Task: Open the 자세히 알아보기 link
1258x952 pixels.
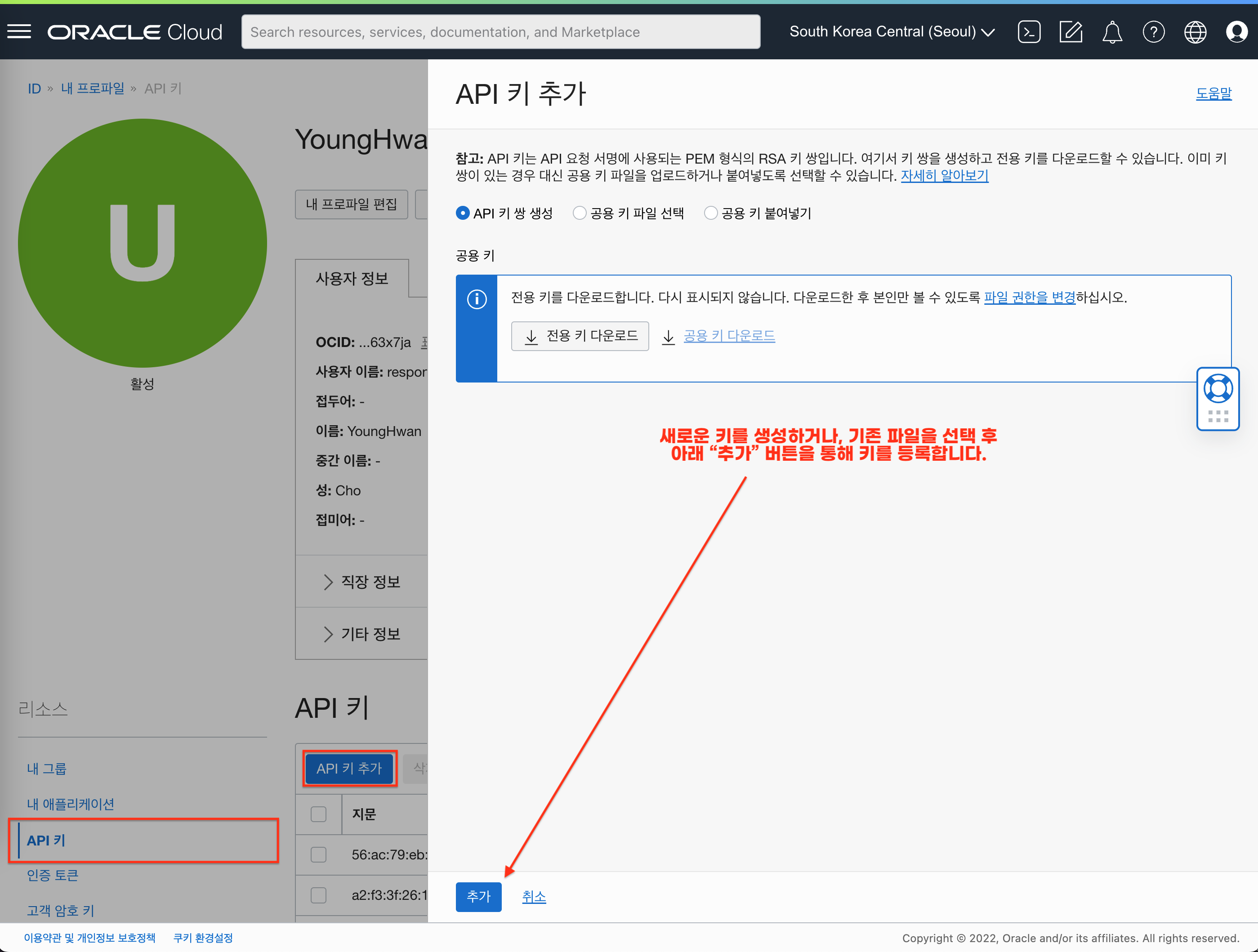Action: pyautogui.click(x=944, y=176)
